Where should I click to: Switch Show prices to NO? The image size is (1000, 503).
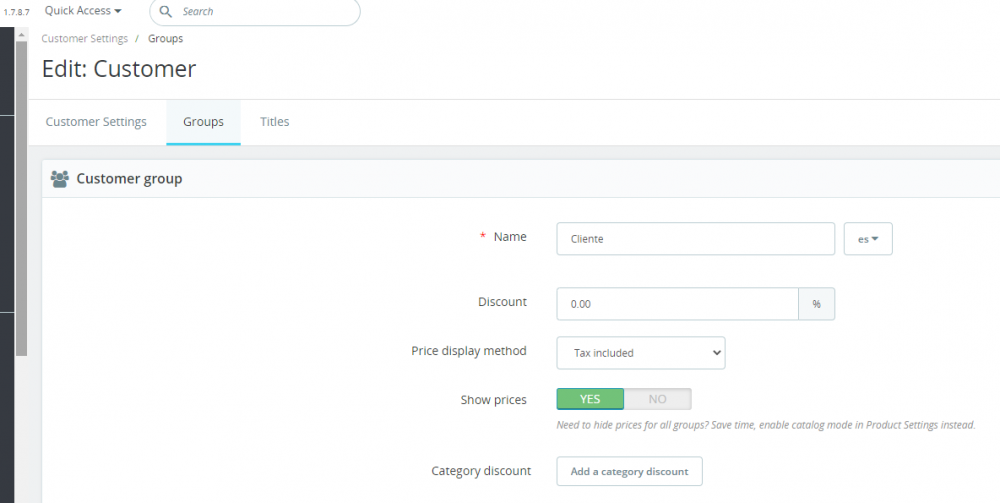[657, 399]
